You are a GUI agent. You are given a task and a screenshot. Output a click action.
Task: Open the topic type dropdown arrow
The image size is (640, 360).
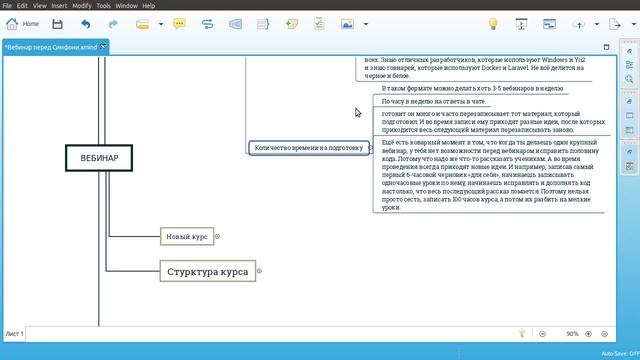[x=161, y=24]
